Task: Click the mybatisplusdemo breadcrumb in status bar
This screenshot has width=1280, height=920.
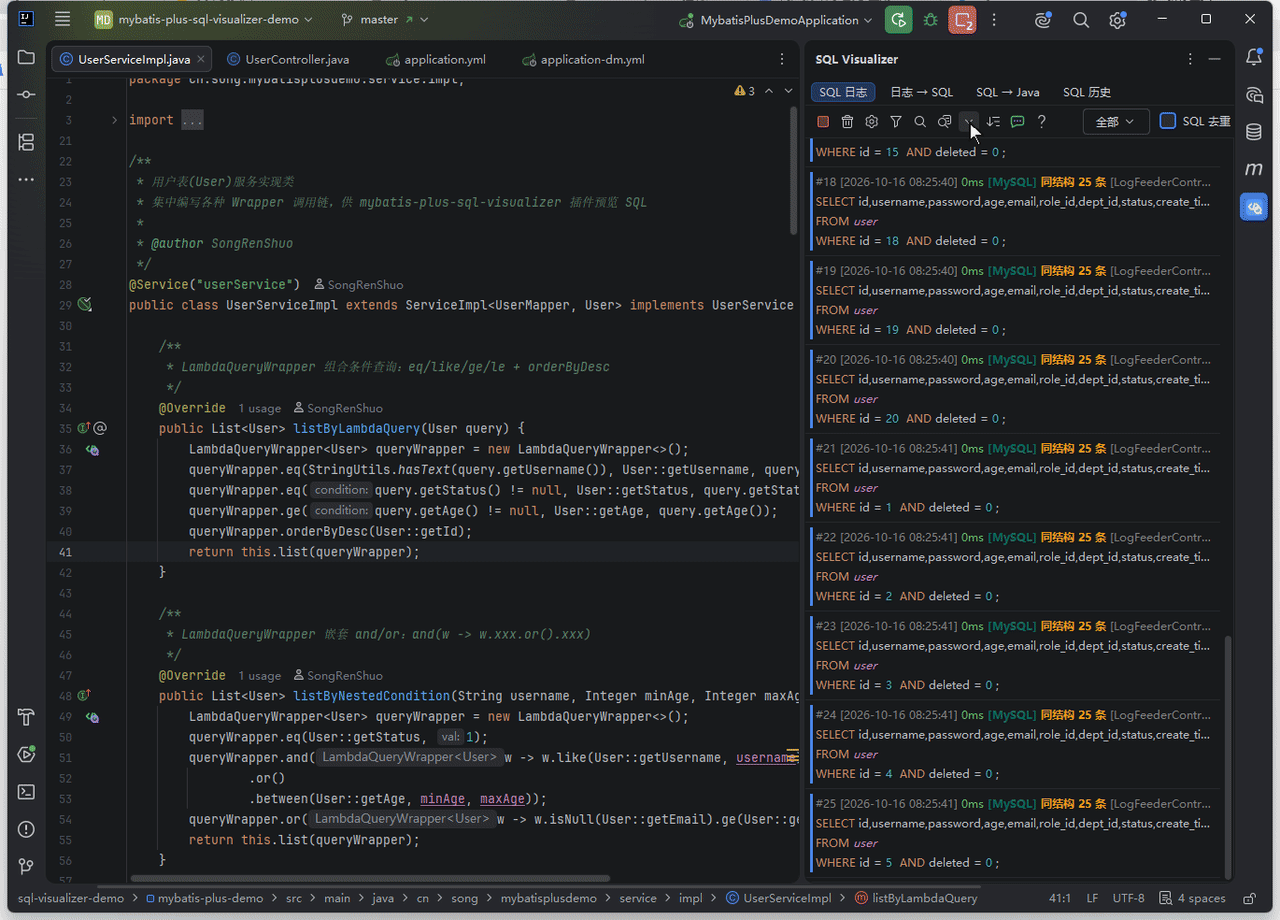Action: pos(548,898)
